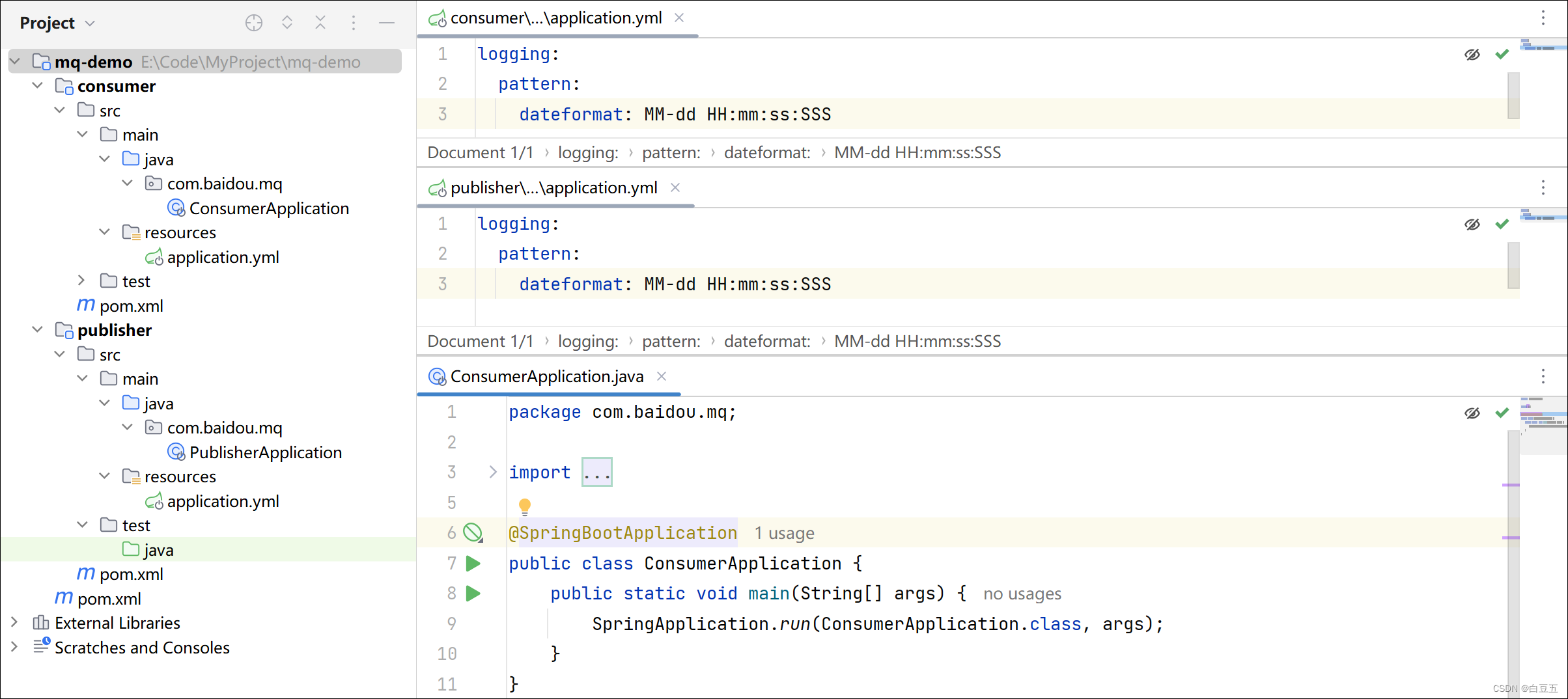Expand External Libraries node
Viewport: 1568px width, 699px height.
pyautogui.click(x=14, y=622)
